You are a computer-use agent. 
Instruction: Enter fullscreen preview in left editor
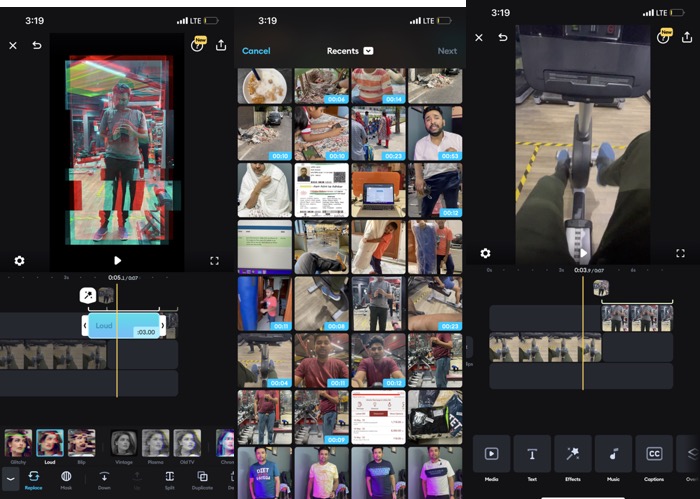coord(214,261)
